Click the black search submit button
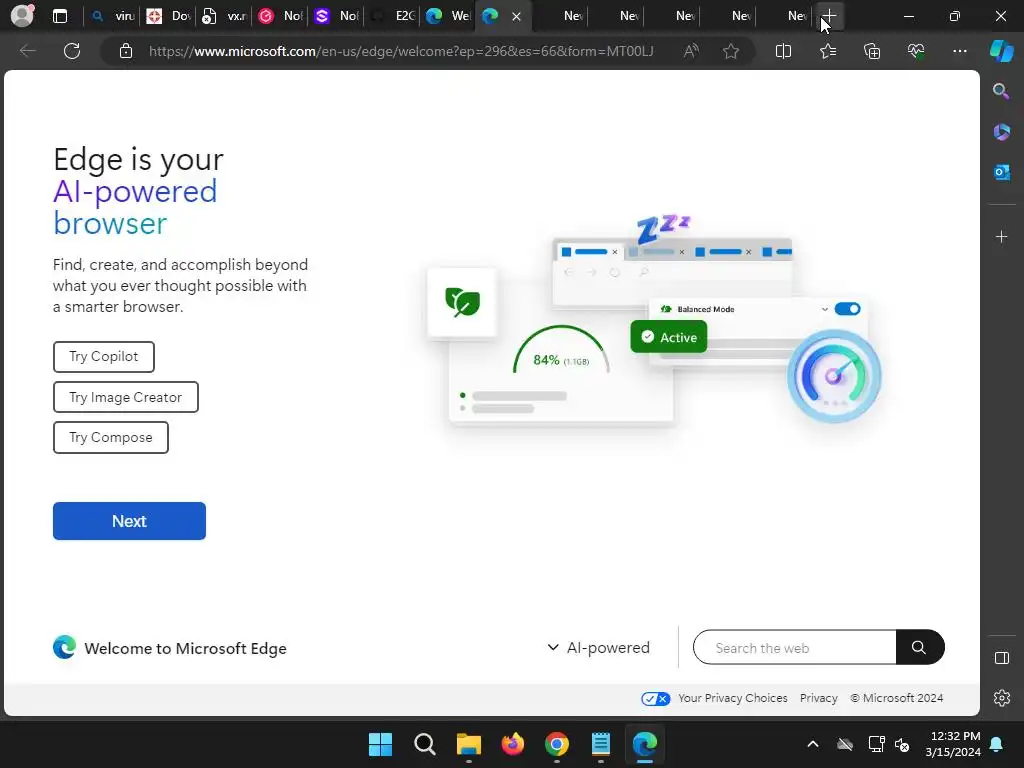Image resolution: width=1024 pixels, height=768 pixels. pos(920,647)
